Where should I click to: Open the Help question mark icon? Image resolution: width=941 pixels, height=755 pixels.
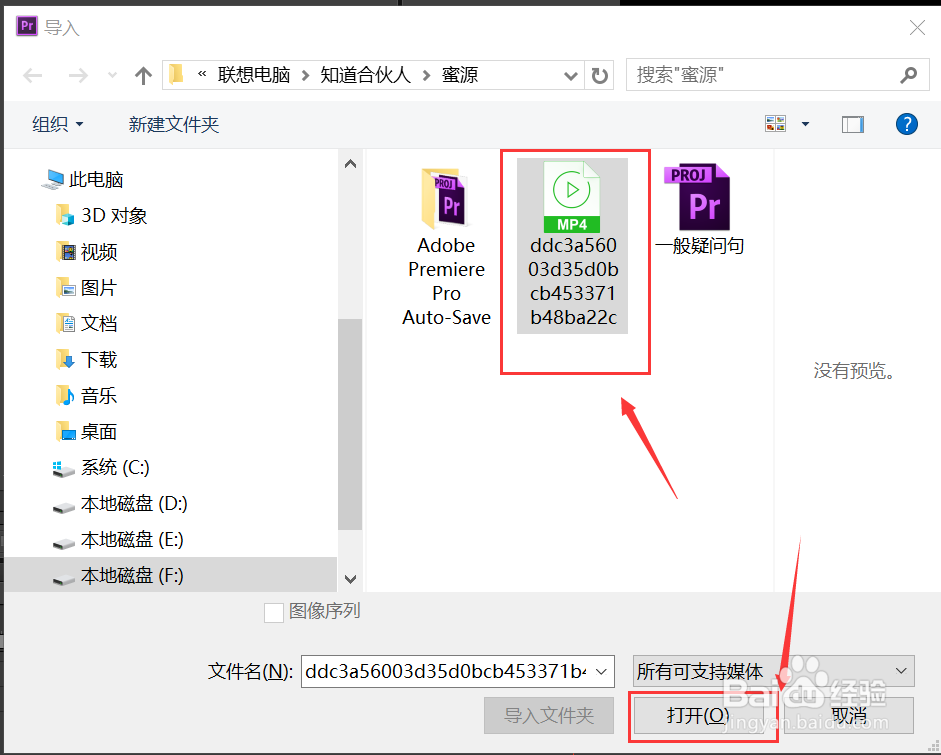click(x=906, y=123)
